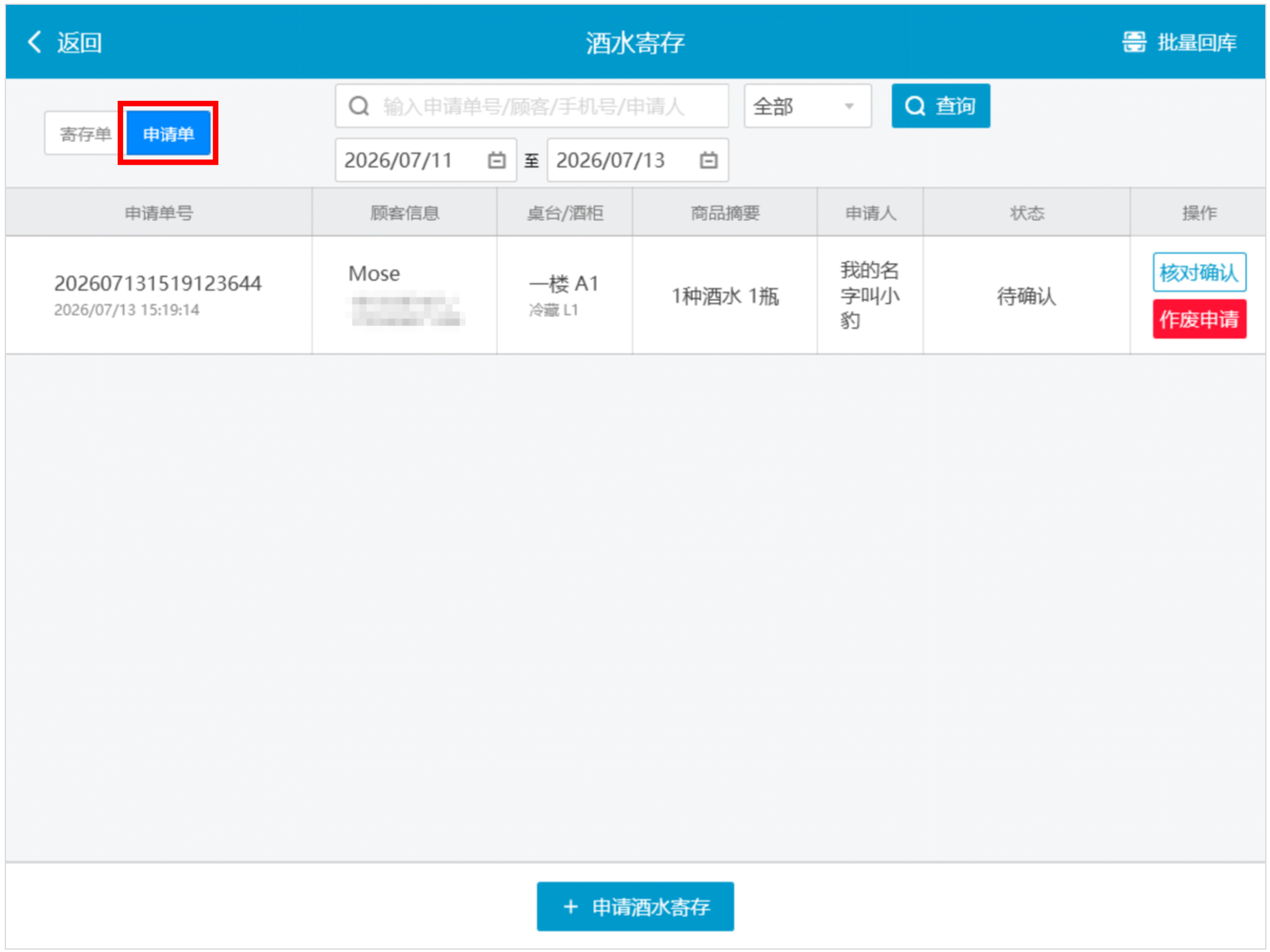Click the summary 1种酒水 1瓶
This screenshot has height=952, width=1270.
(725, 296)
